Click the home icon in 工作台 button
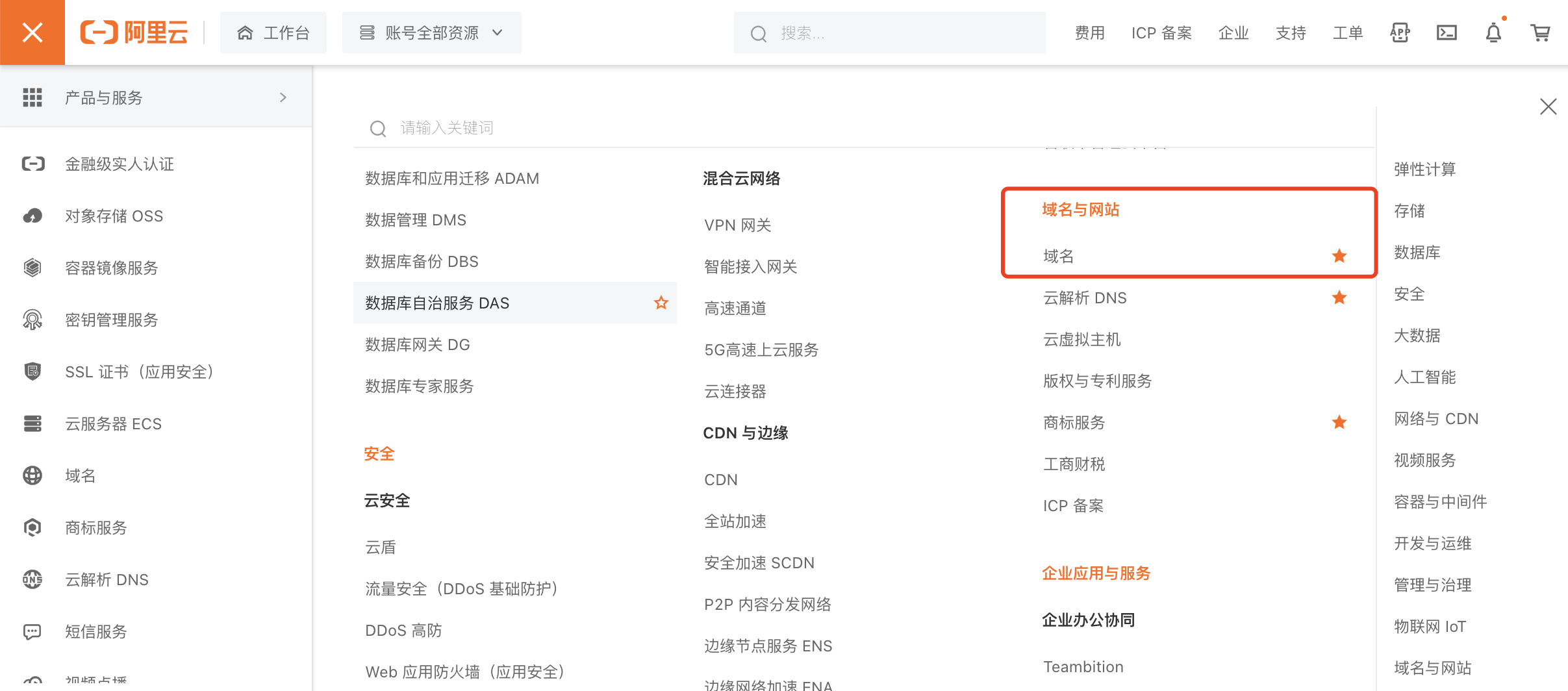1568x691 pixels. coord(245,32)
